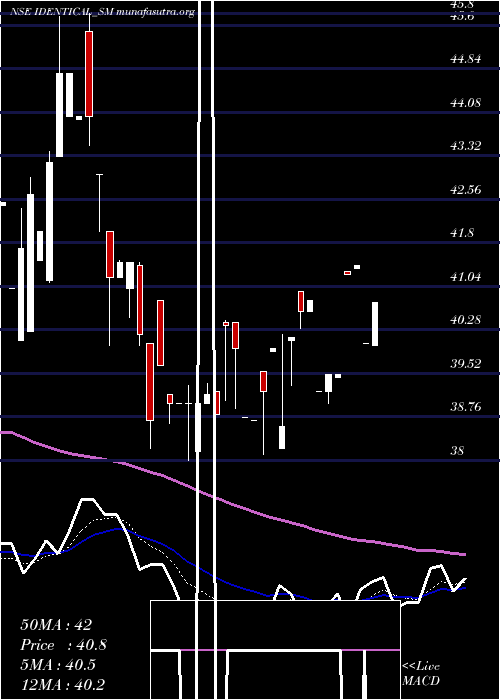This screenshot has width=500, height=700.
Task: Click the 44.84 price axis label
Action: (466, 59)
